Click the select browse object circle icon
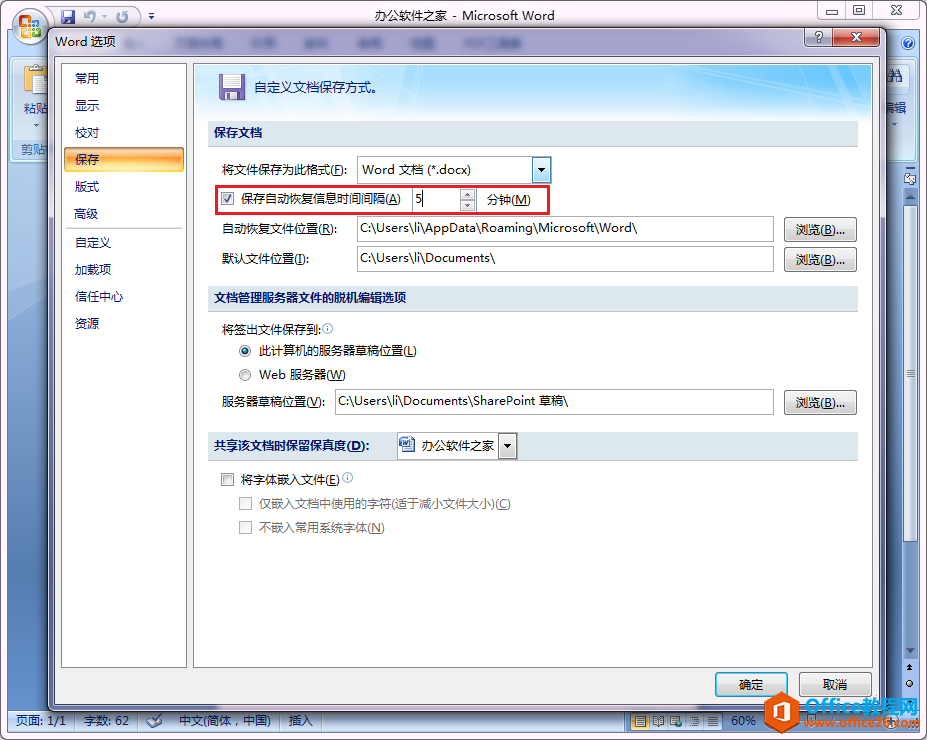 (x=910, y=683)
